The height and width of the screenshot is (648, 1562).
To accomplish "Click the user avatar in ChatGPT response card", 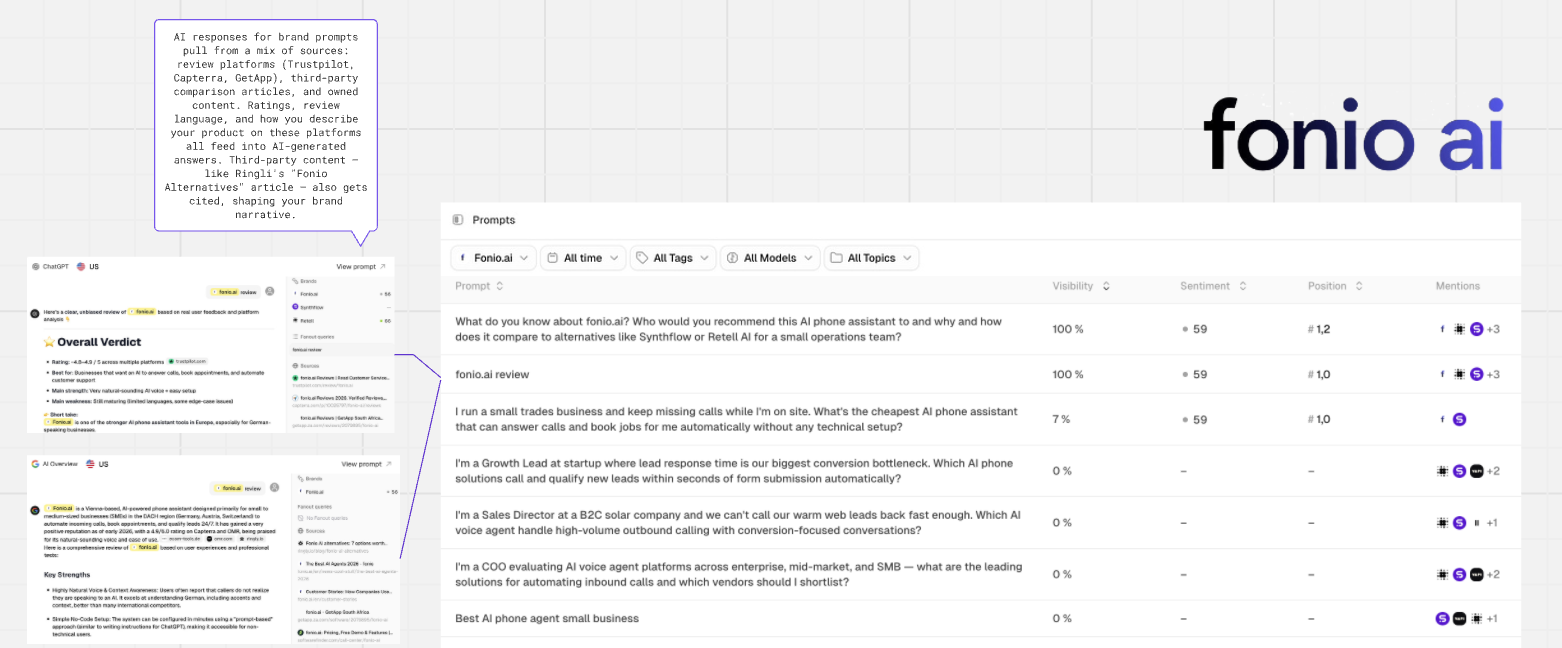I will pyautogui.click(x=270, y=292).
